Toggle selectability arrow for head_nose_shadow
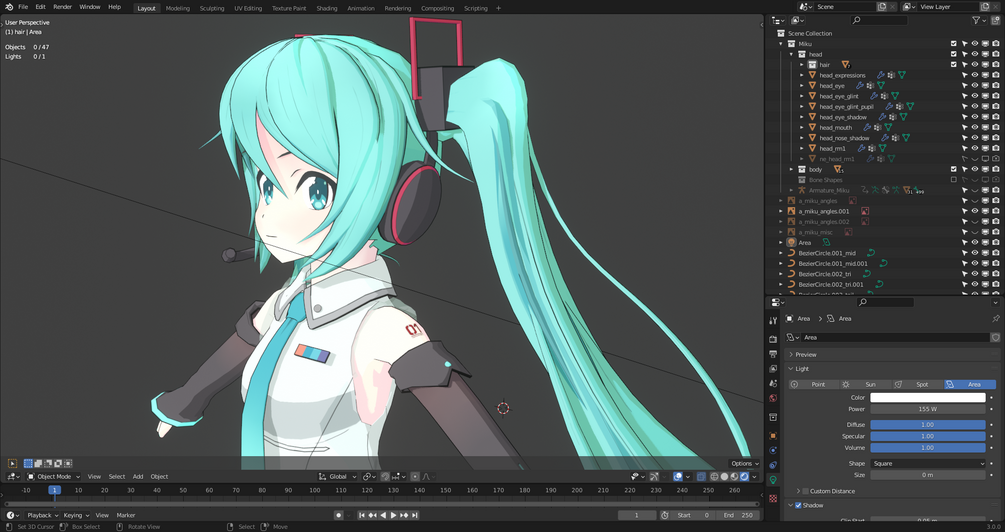The height and width of the screenshot is (532, 1005). coord(965,138)
